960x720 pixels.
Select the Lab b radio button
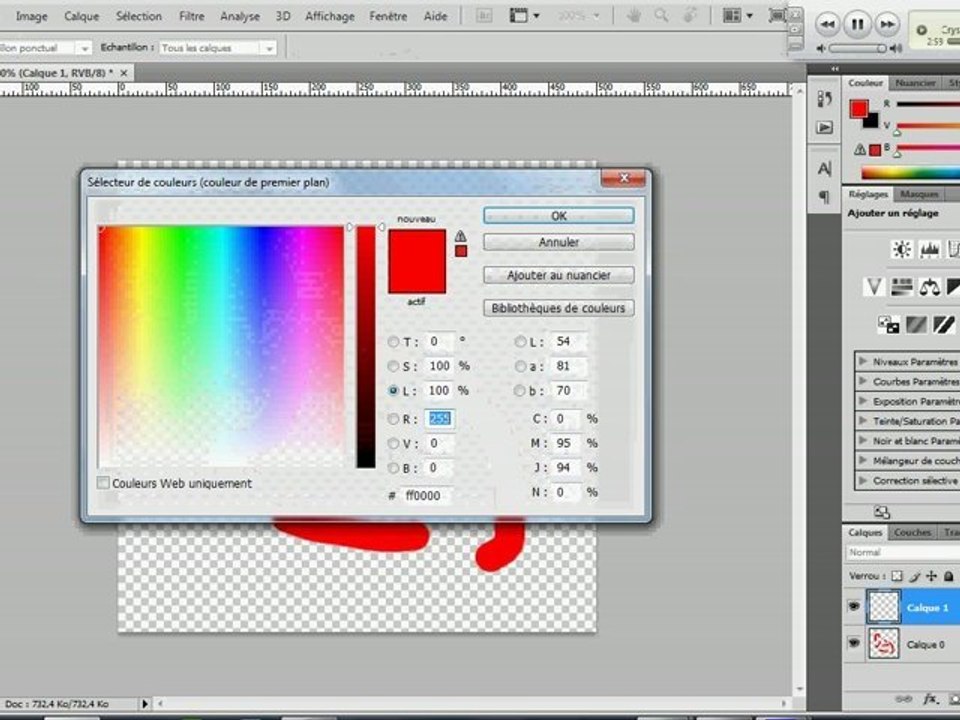point(520,391)
